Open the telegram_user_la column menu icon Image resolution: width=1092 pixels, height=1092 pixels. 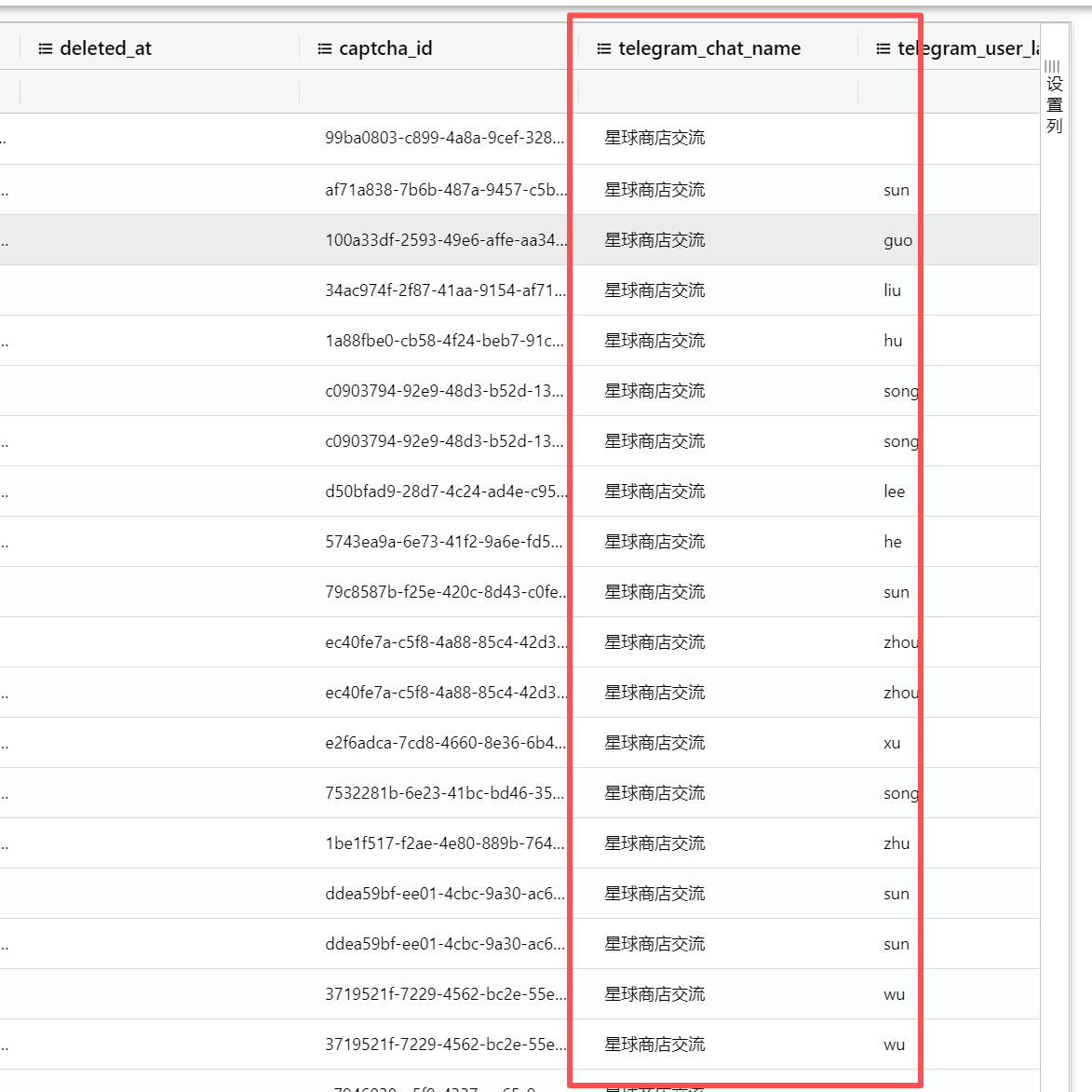[x=883, y=48]
